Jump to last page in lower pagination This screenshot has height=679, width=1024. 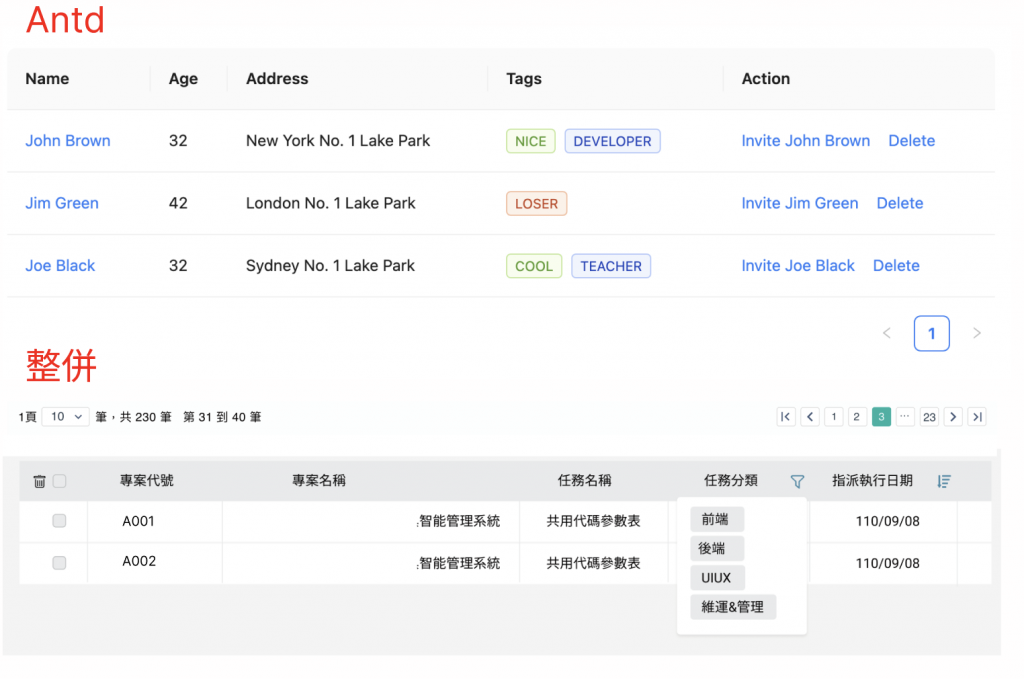tap(978, 417)
